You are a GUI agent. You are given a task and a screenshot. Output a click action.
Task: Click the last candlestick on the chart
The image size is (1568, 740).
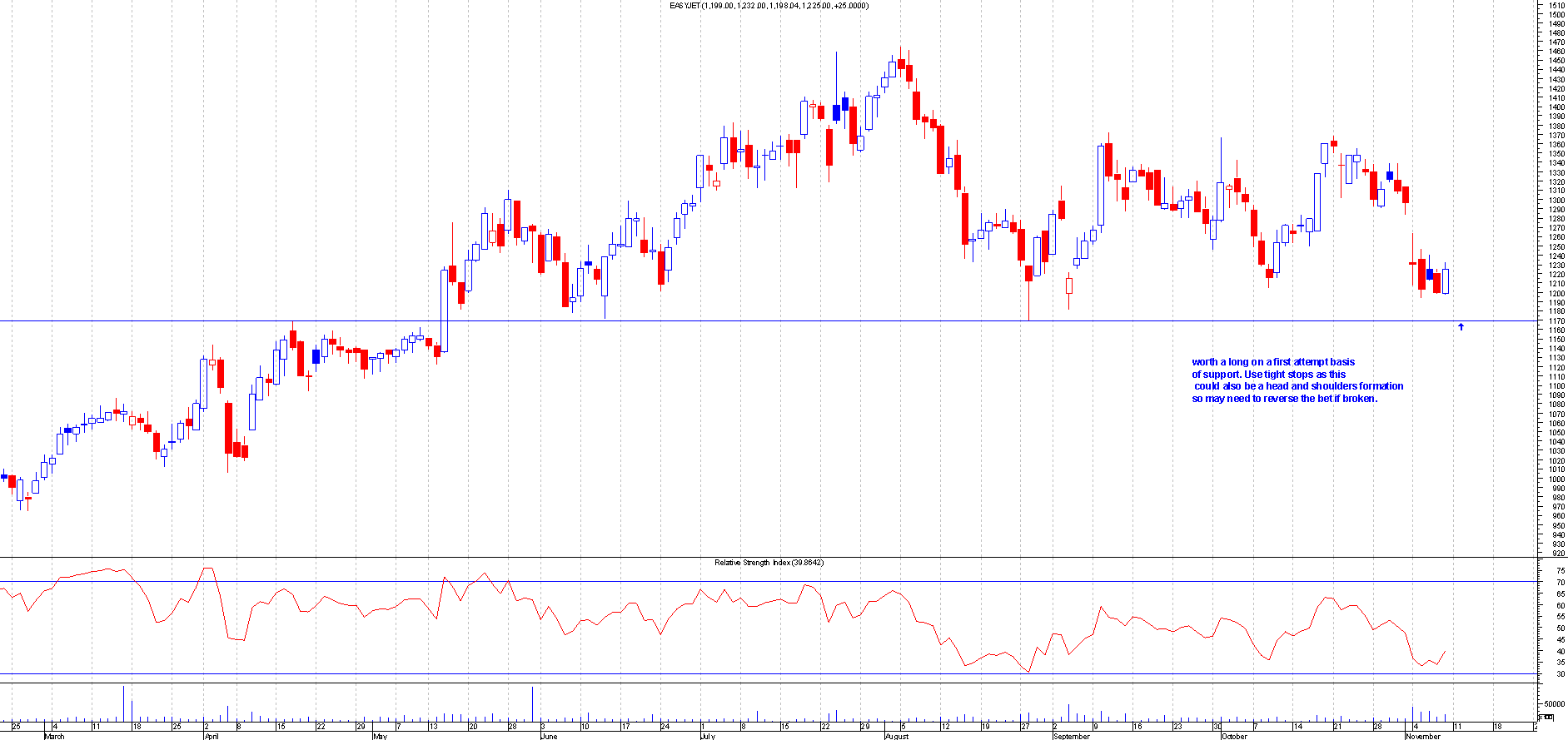pyautogui.click(x=1446, y=281)
